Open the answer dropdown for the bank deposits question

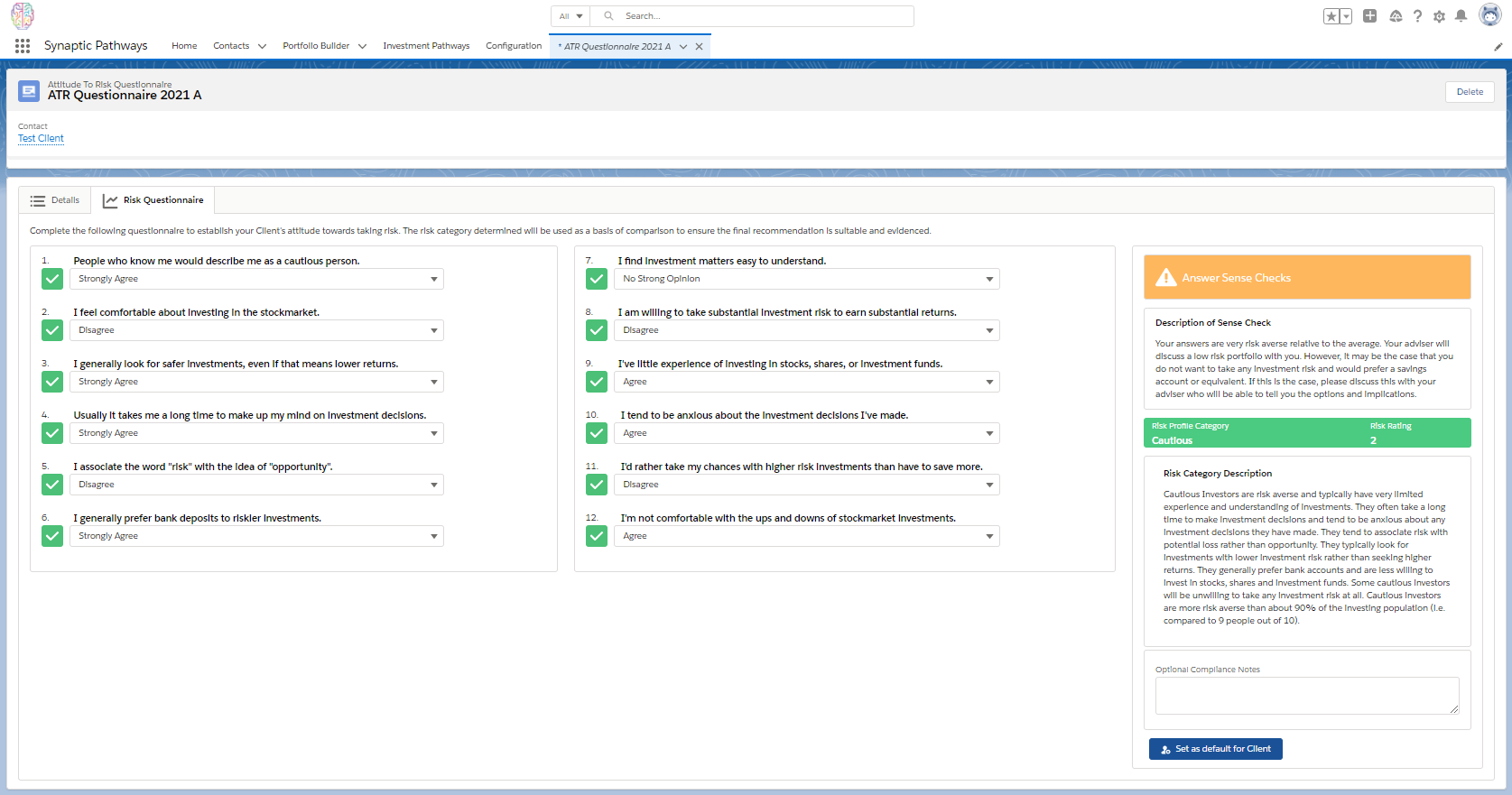point(257,536)
